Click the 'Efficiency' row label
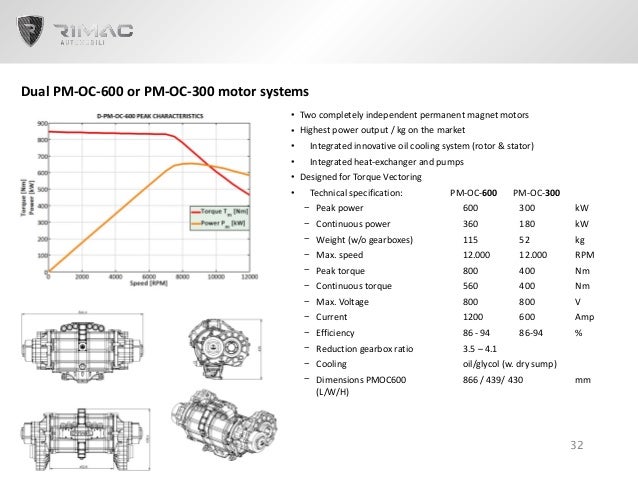638x479 pixels. click(x=335, y=333)
